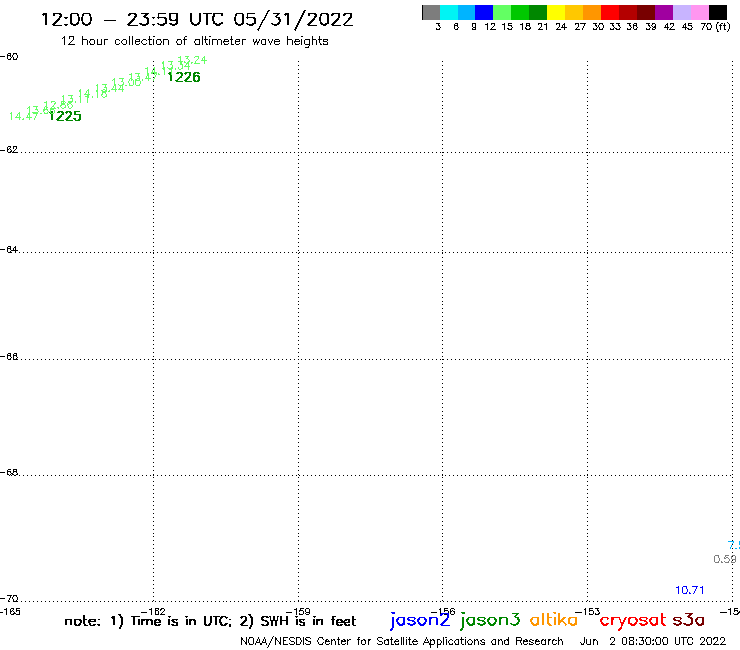The height and width of the screenshot is (650, 740).
Task: Click the lavender swatch in the legend bar
Action: pyautogui.click(x=682, y=12)
